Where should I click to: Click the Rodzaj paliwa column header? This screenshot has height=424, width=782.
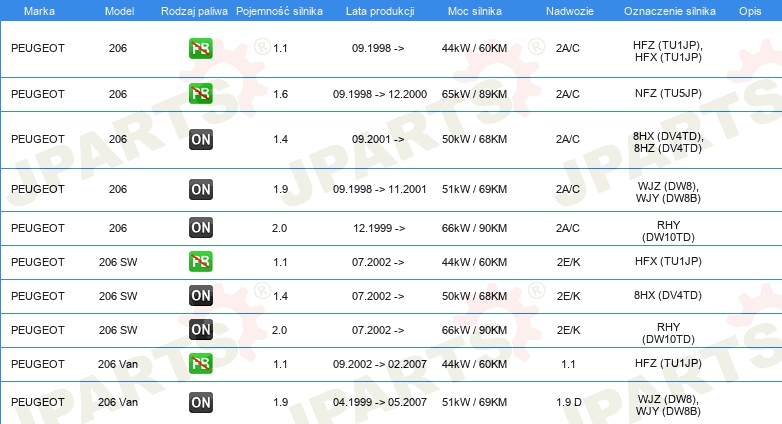tap(194, 11)
